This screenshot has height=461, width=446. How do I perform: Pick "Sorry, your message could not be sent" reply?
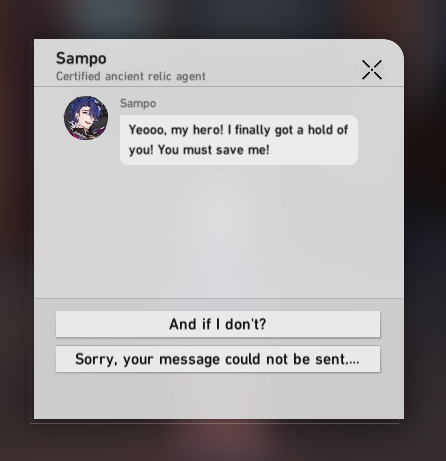[x=218, y=359]
